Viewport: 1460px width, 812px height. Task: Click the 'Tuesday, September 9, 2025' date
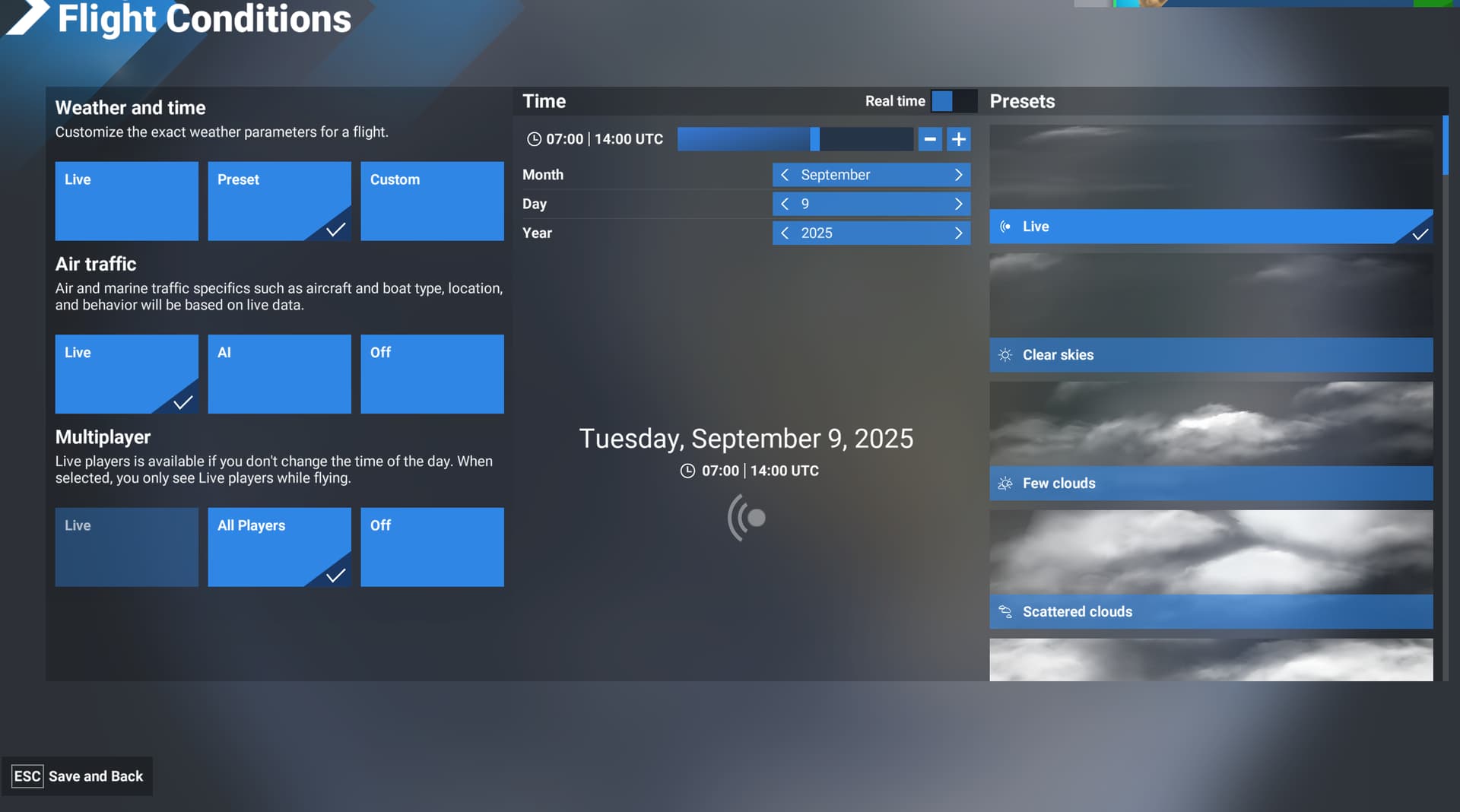[746, 439]
